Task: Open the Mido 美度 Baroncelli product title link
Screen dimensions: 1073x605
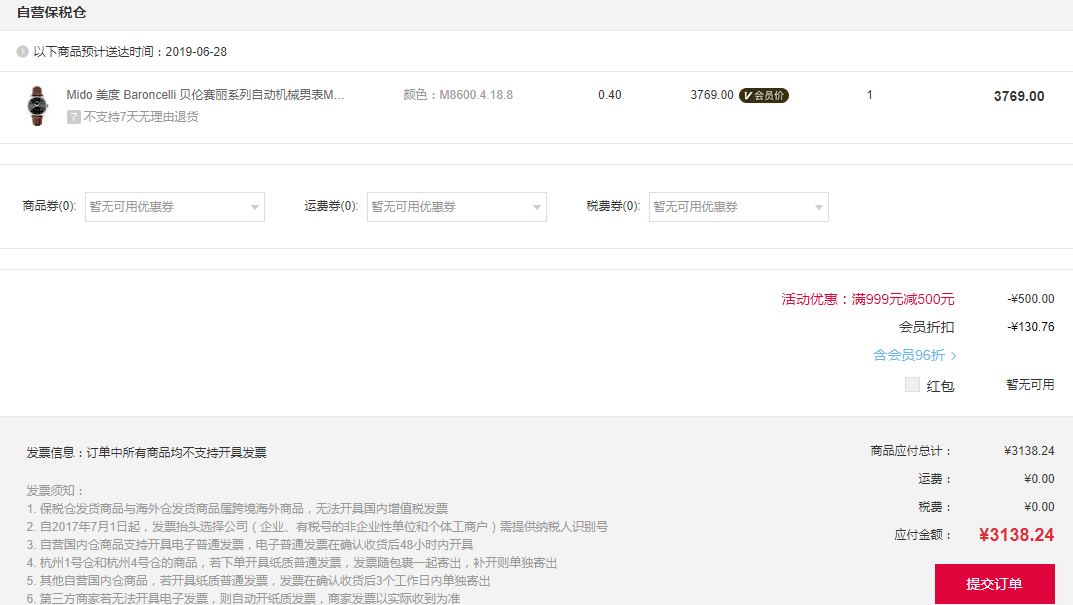Action: [x=205, y=95]
